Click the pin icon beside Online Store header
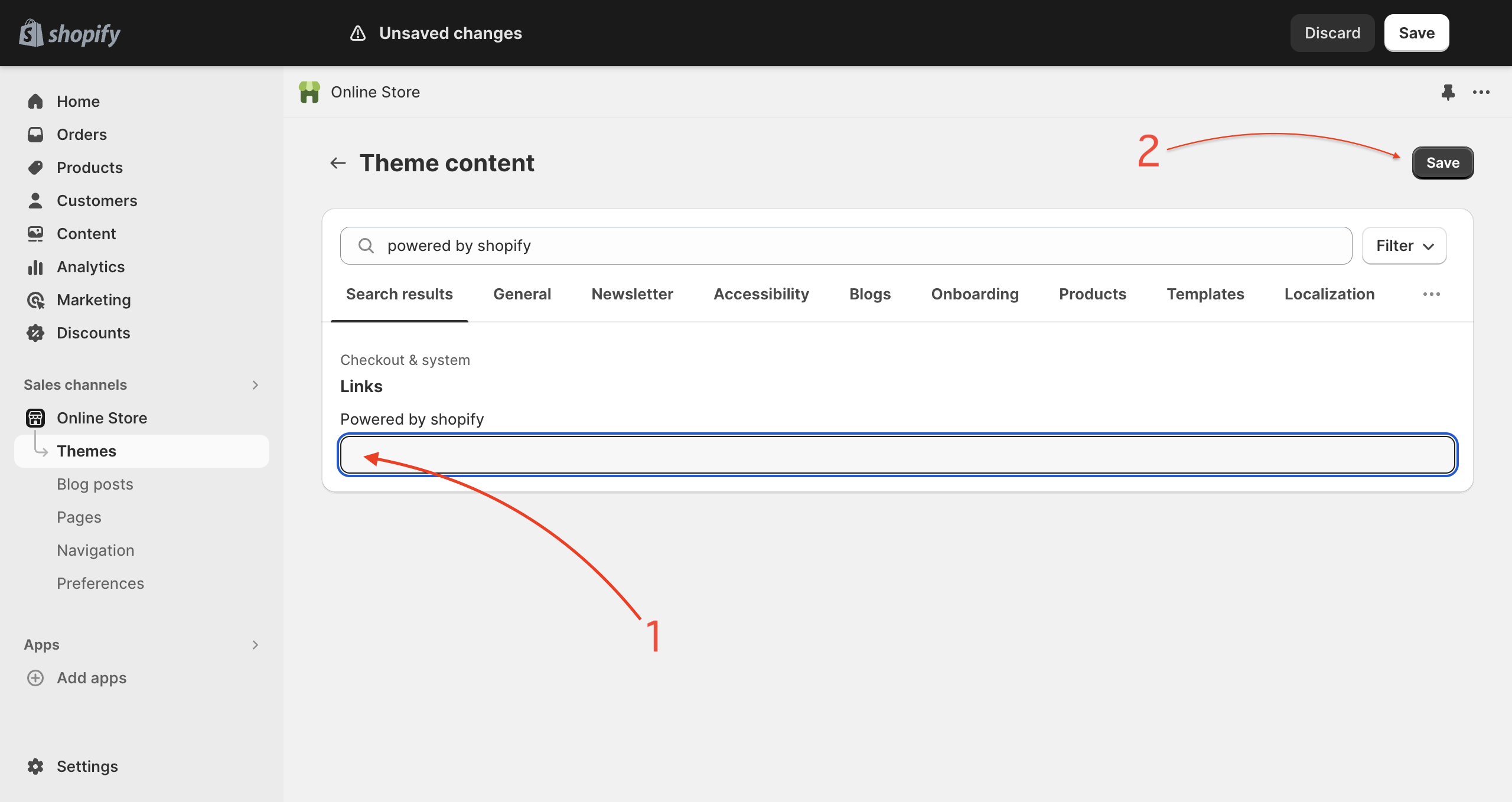1512x802 pixels. pos(1448,92)
